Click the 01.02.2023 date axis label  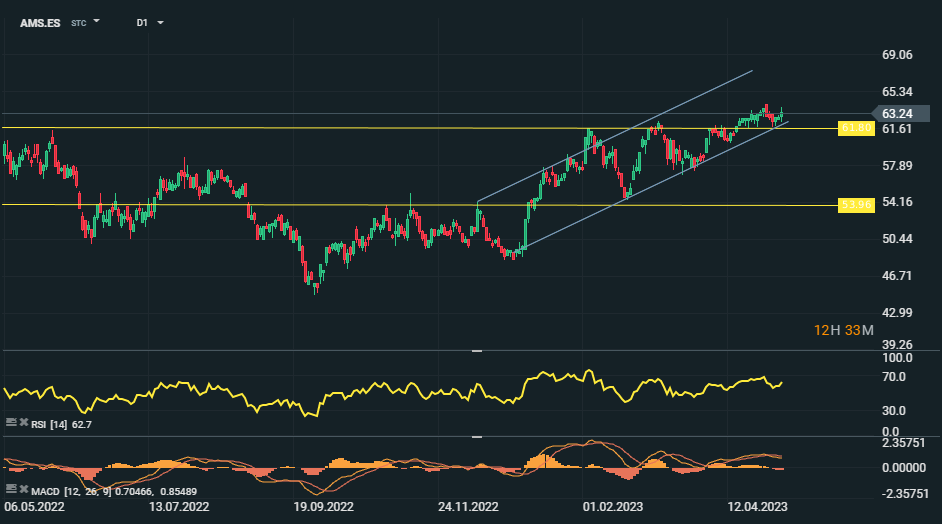pos(613,507)
